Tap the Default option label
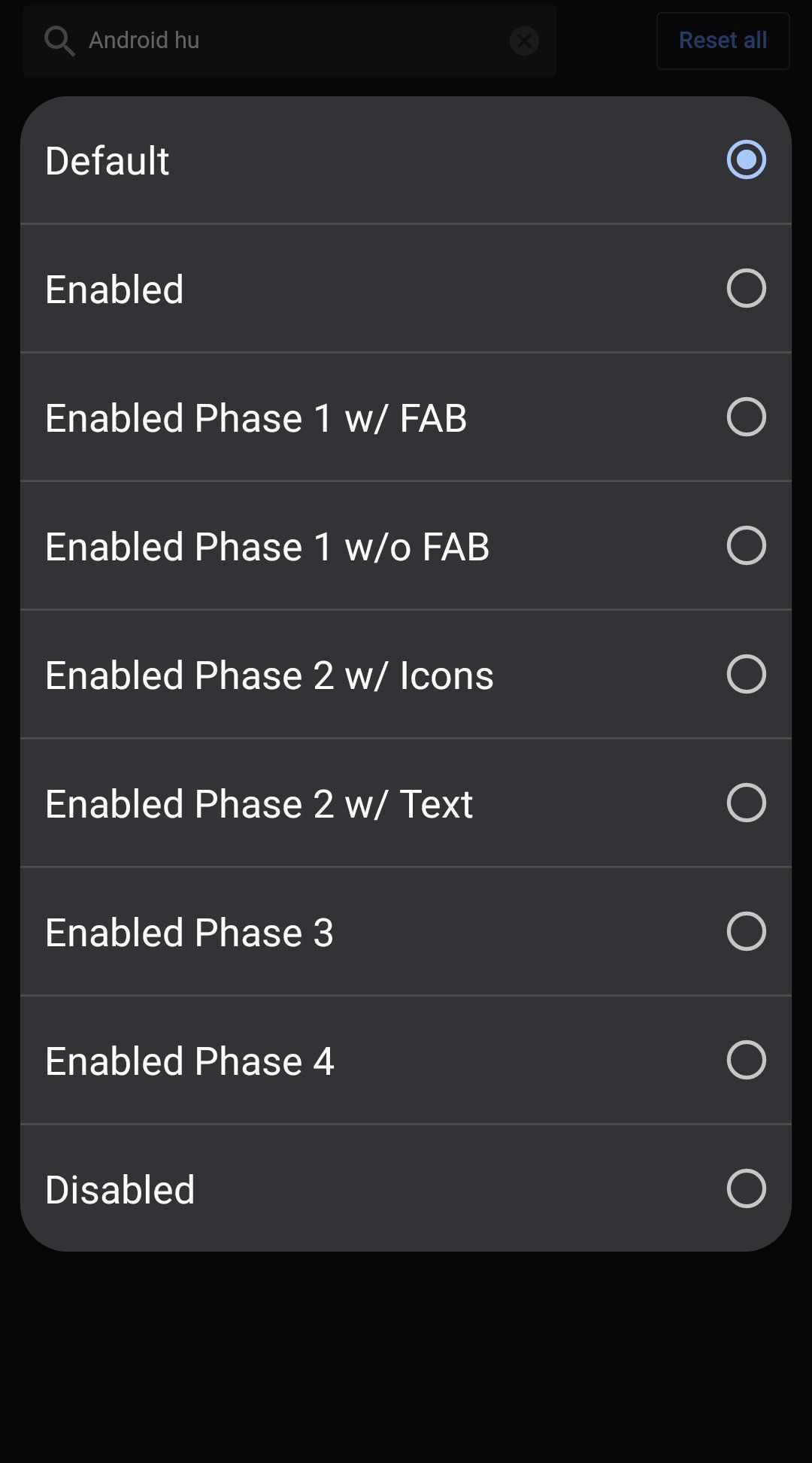 [x=108, y=161]
